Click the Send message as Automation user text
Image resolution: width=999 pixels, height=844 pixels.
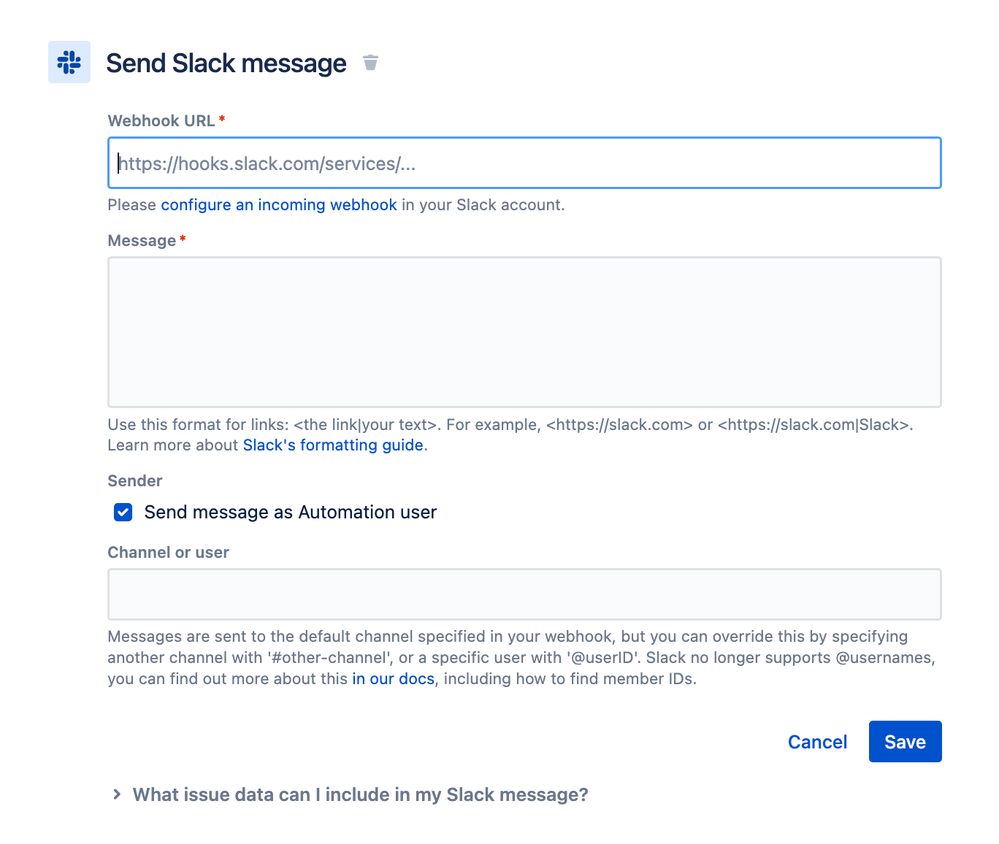(291, 512)
